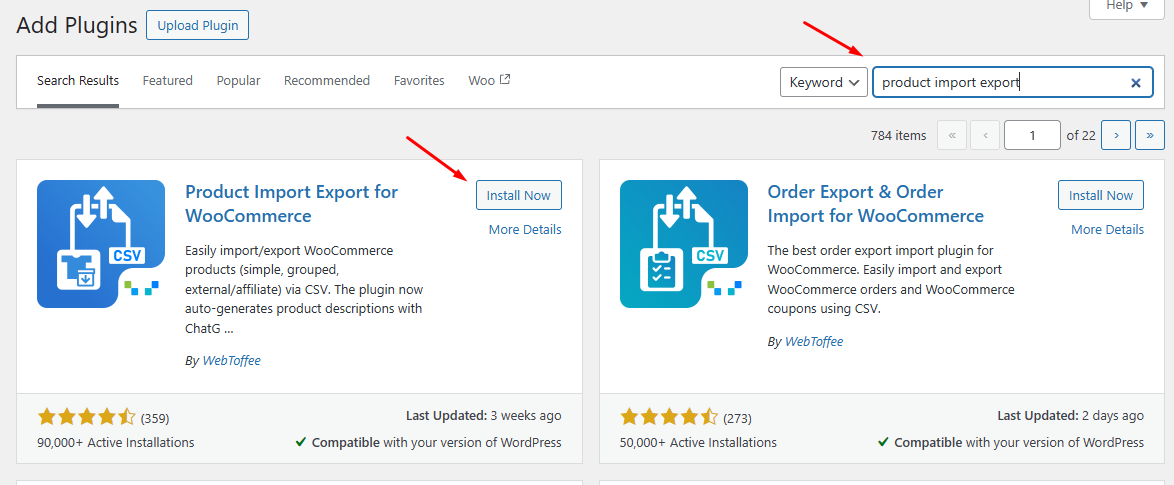The width and height of the screenshot is (1174, 485).
Task: Go to the next results page
Action: coord(1116,135)
